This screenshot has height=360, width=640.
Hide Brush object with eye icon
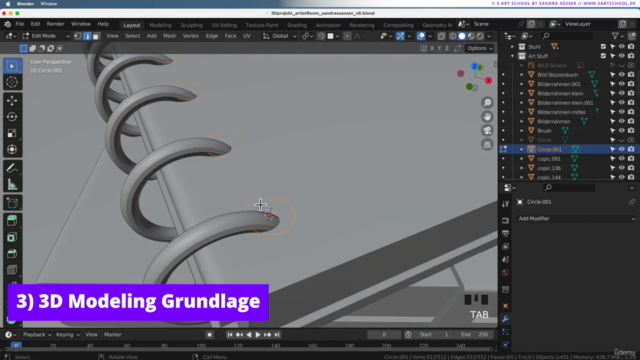tap(622, 131)
